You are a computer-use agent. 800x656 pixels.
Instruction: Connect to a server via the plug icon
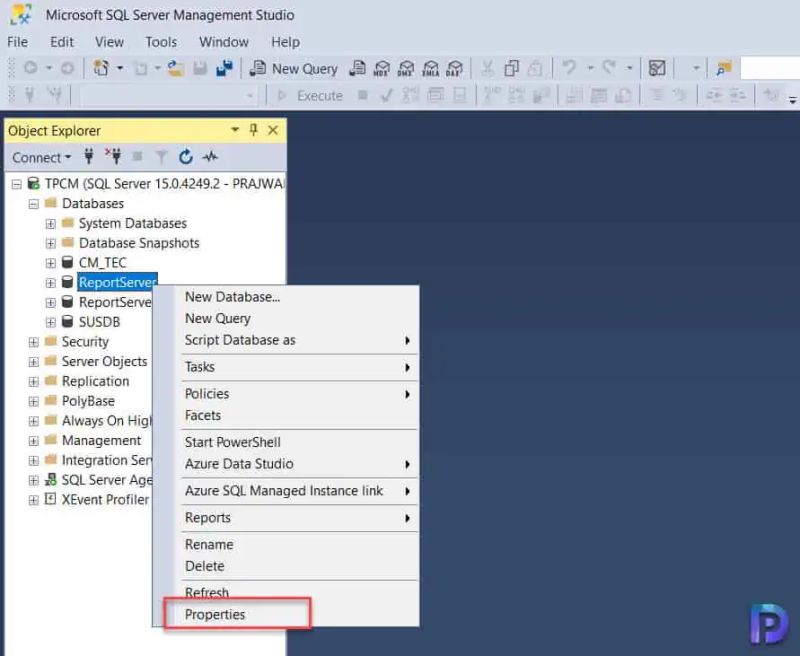point(89,157)
